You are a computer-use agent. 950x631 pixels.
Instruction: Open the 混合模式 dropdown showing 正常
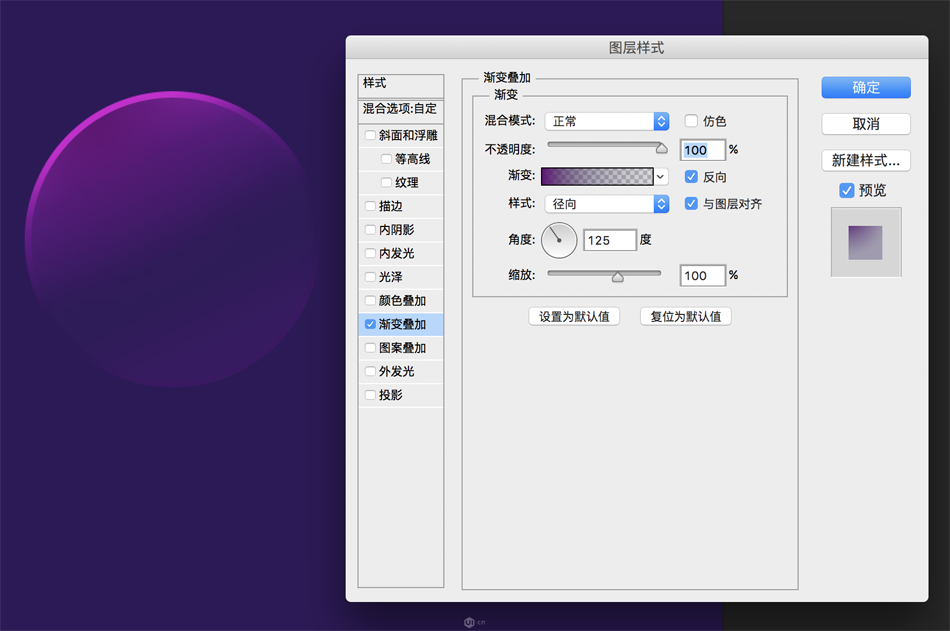(607, 121)
